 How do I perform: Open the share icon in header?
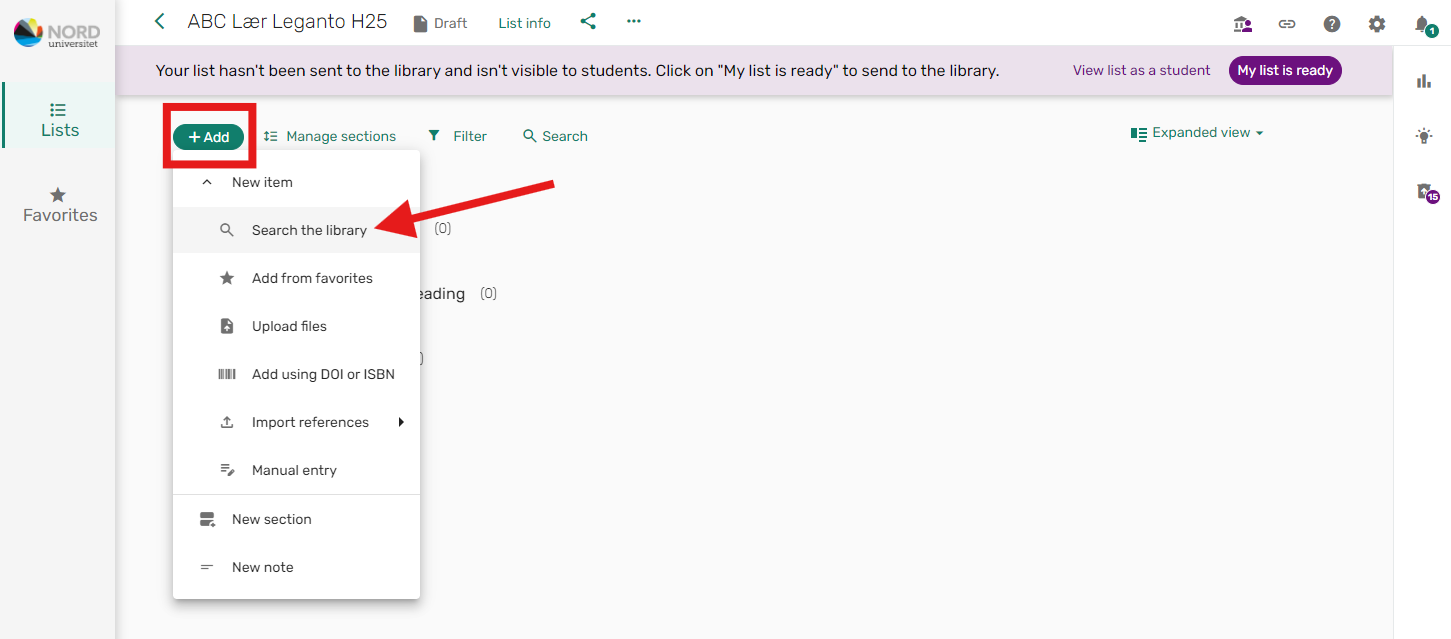[x=588, y=21]
